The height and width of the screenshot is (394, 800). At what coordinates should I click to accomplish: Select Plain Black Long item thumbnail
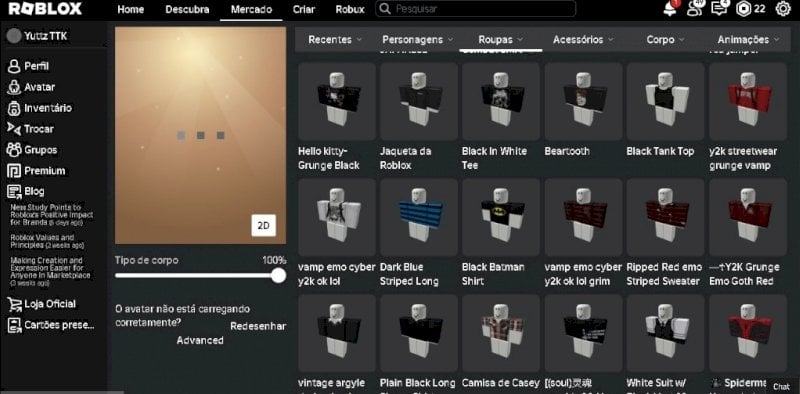click(x=419, y=333)
